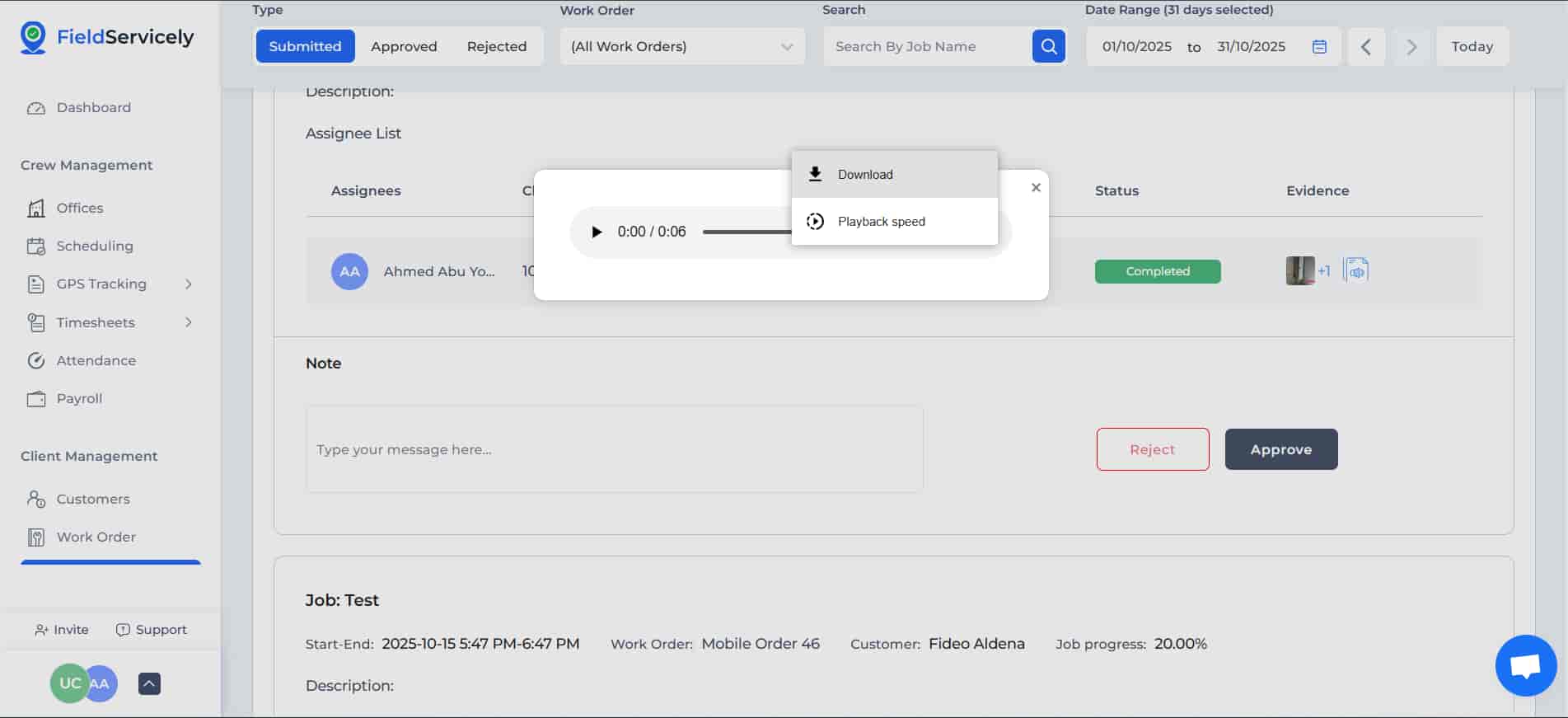Go to Attendance page

[82, 360]
